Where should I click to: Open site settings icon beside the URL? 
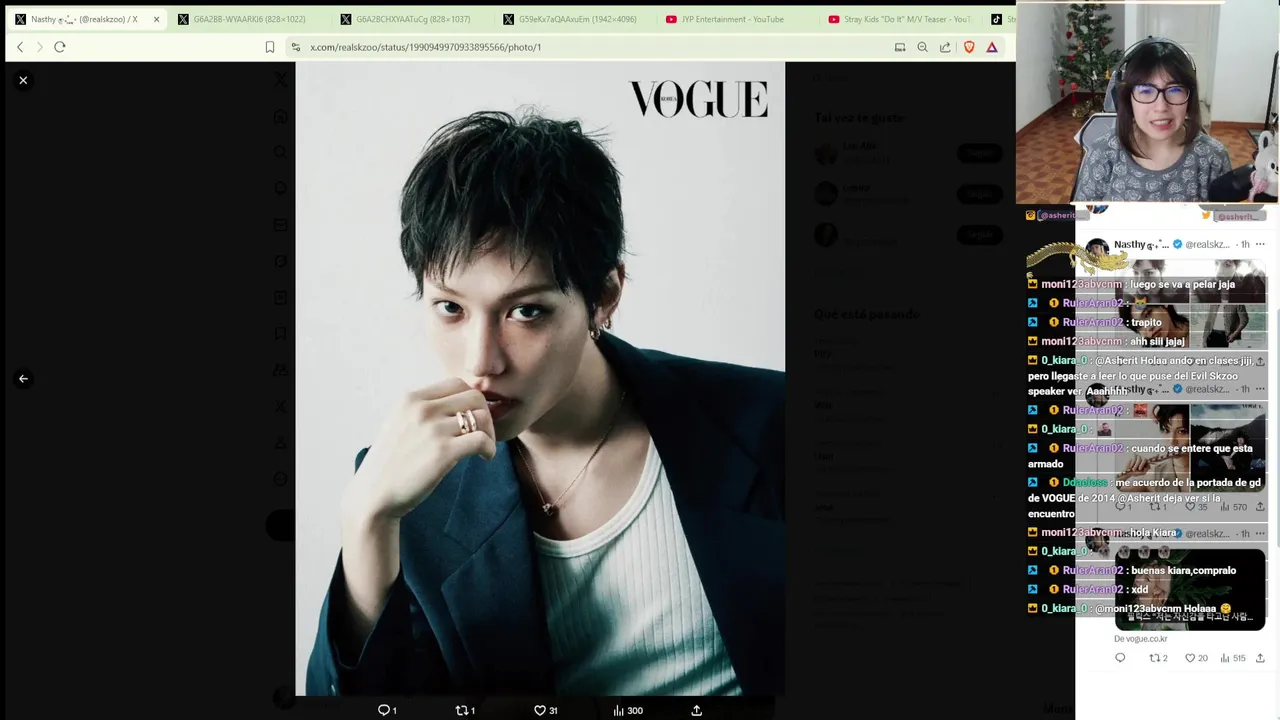tap(295, 47)
